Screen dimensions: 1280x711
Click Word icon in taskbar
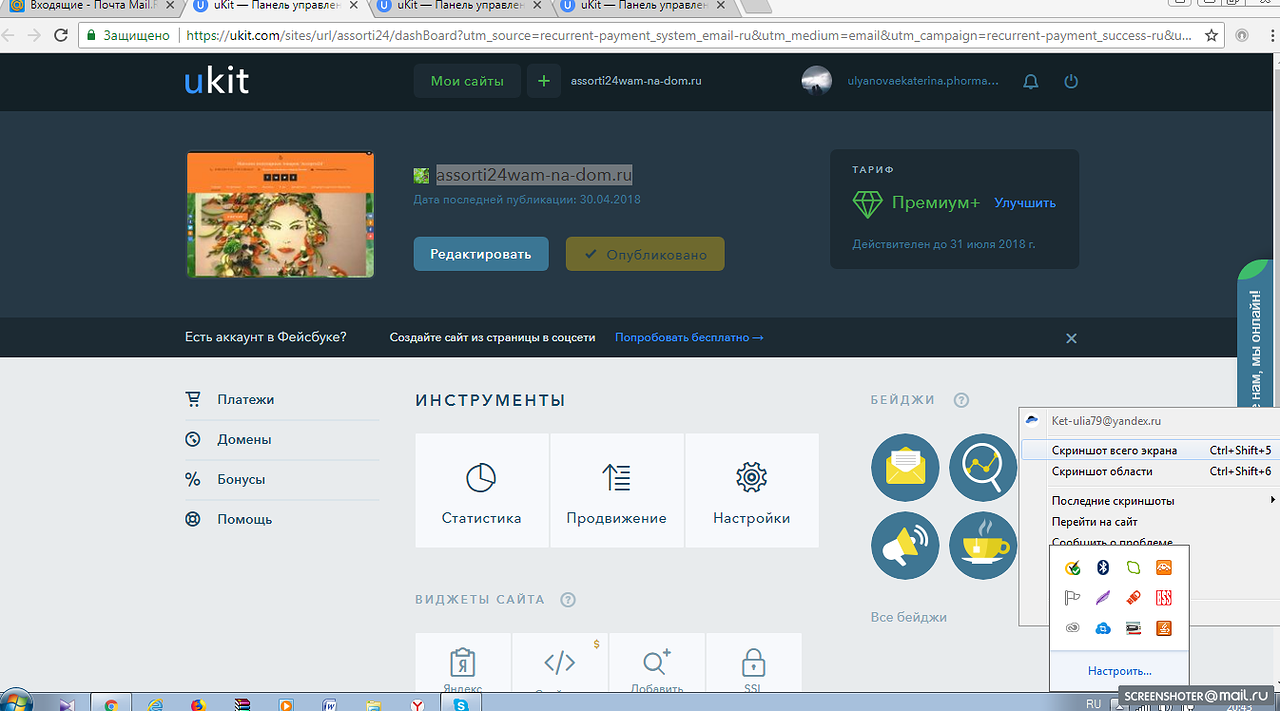pos(329,703)
